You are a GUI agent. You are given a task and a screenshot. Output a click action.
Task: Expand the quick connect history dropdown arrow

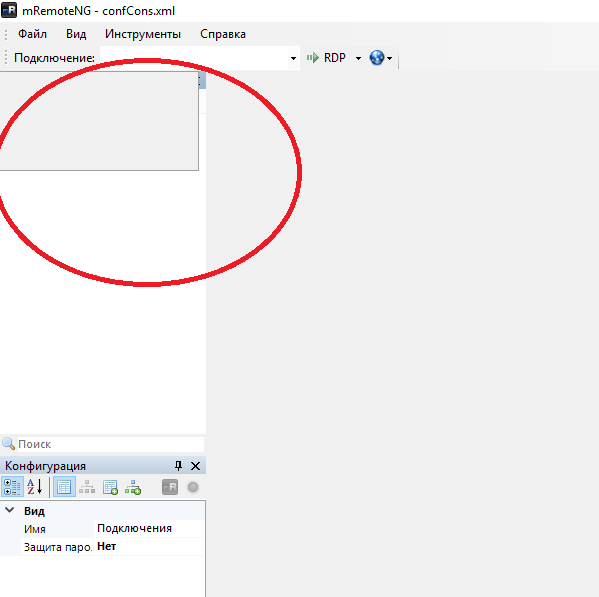tap(293, 58)
